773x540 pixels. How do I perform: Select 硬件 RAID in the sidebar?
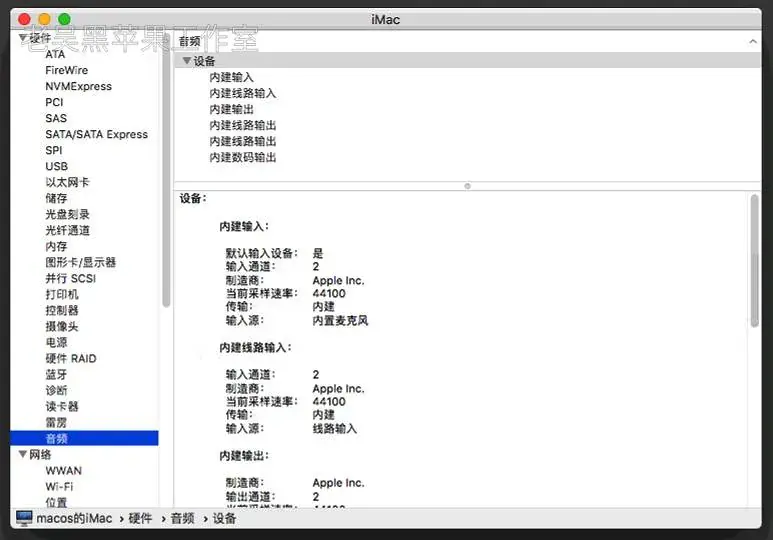tap(71, 359)
